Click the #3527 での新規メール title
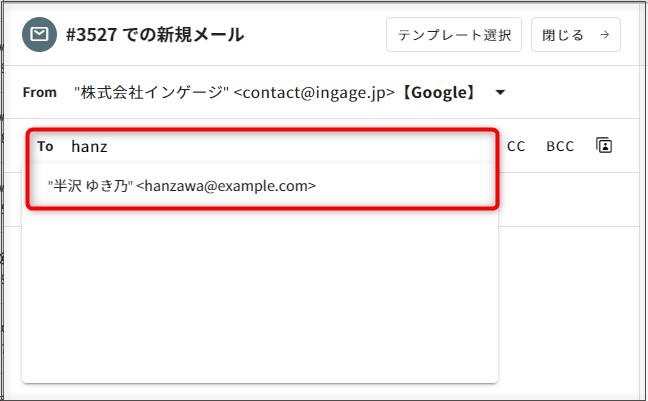This screenshot has width=648, height=401. [x=155, y=35]
